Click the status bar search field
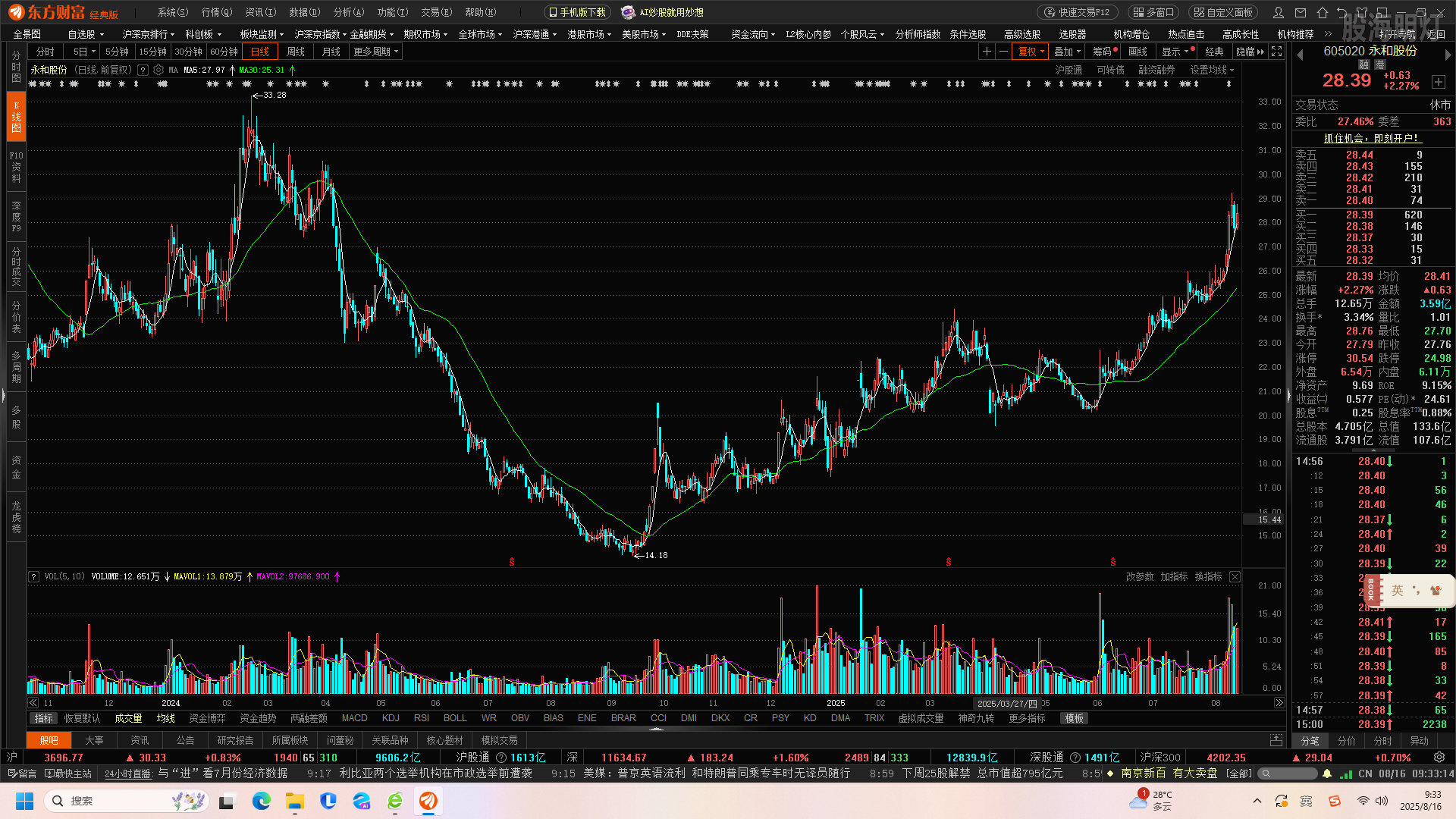Image resolution: width=1456 pixels, height=819 pixels. [1287, 773]
